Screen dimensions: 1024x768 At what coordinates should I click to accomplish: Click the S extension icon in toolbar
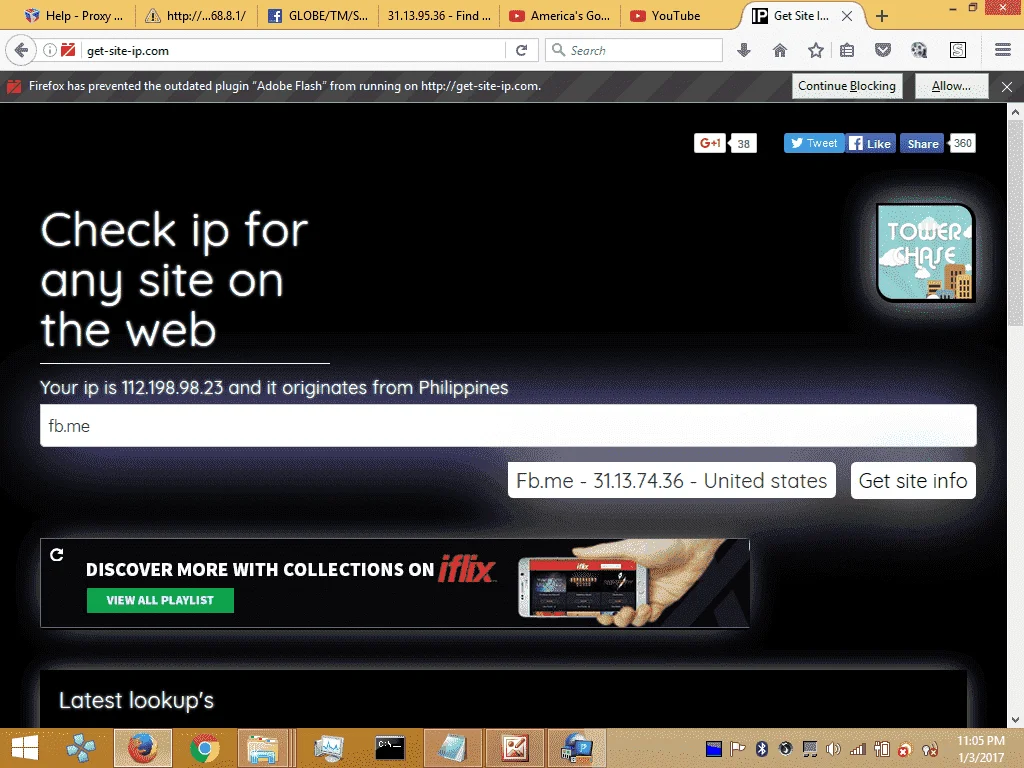(x=957, y=50)
